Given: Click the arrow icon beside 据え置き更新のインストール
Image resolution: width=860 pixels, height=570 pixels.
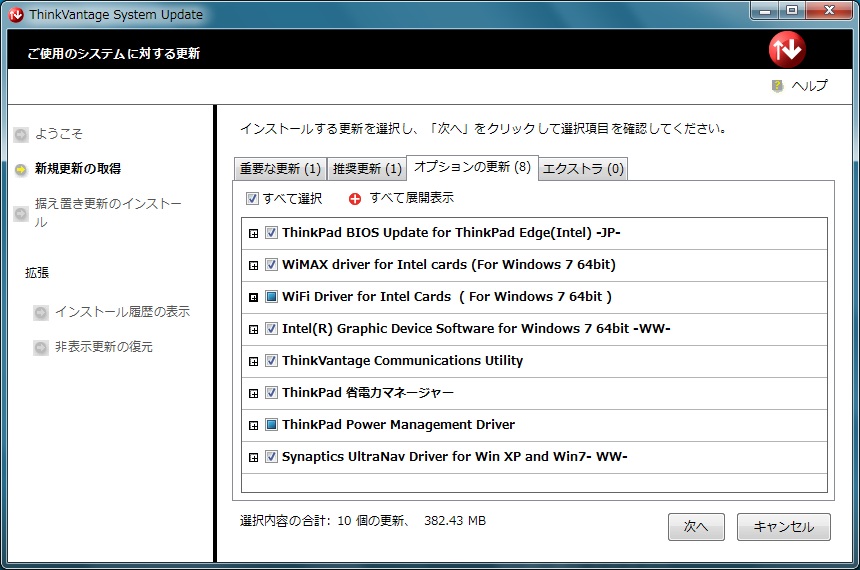Looking at the screenshot, I should point(21,213).
